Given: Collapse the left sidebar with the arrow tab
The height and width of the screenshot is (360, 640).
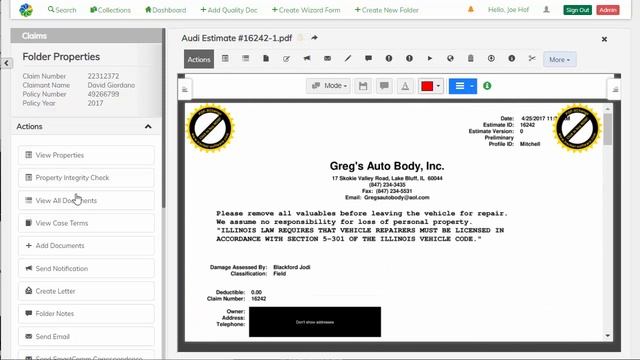Looking at the screenshot, I should 7,63.
